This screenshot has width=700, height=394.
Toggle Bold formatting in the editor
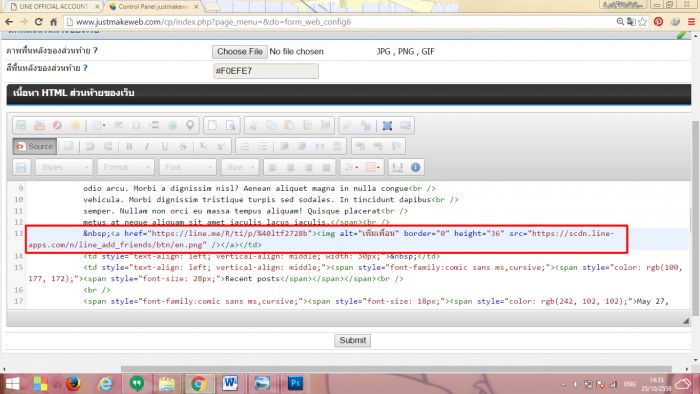(129, 146)
